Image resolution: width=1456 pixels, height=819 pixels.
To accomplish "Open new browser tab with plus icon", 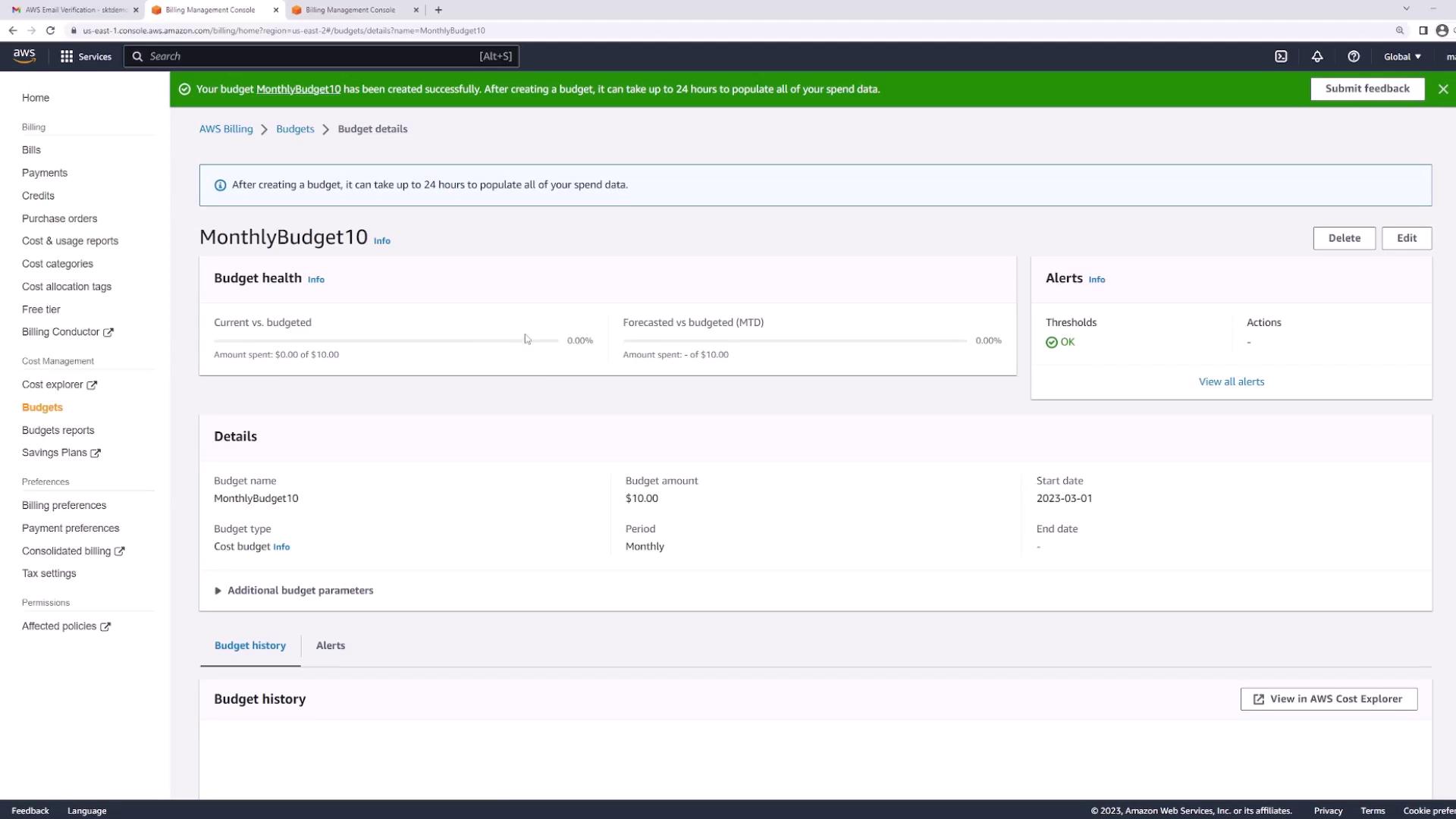I will point(438,10).
